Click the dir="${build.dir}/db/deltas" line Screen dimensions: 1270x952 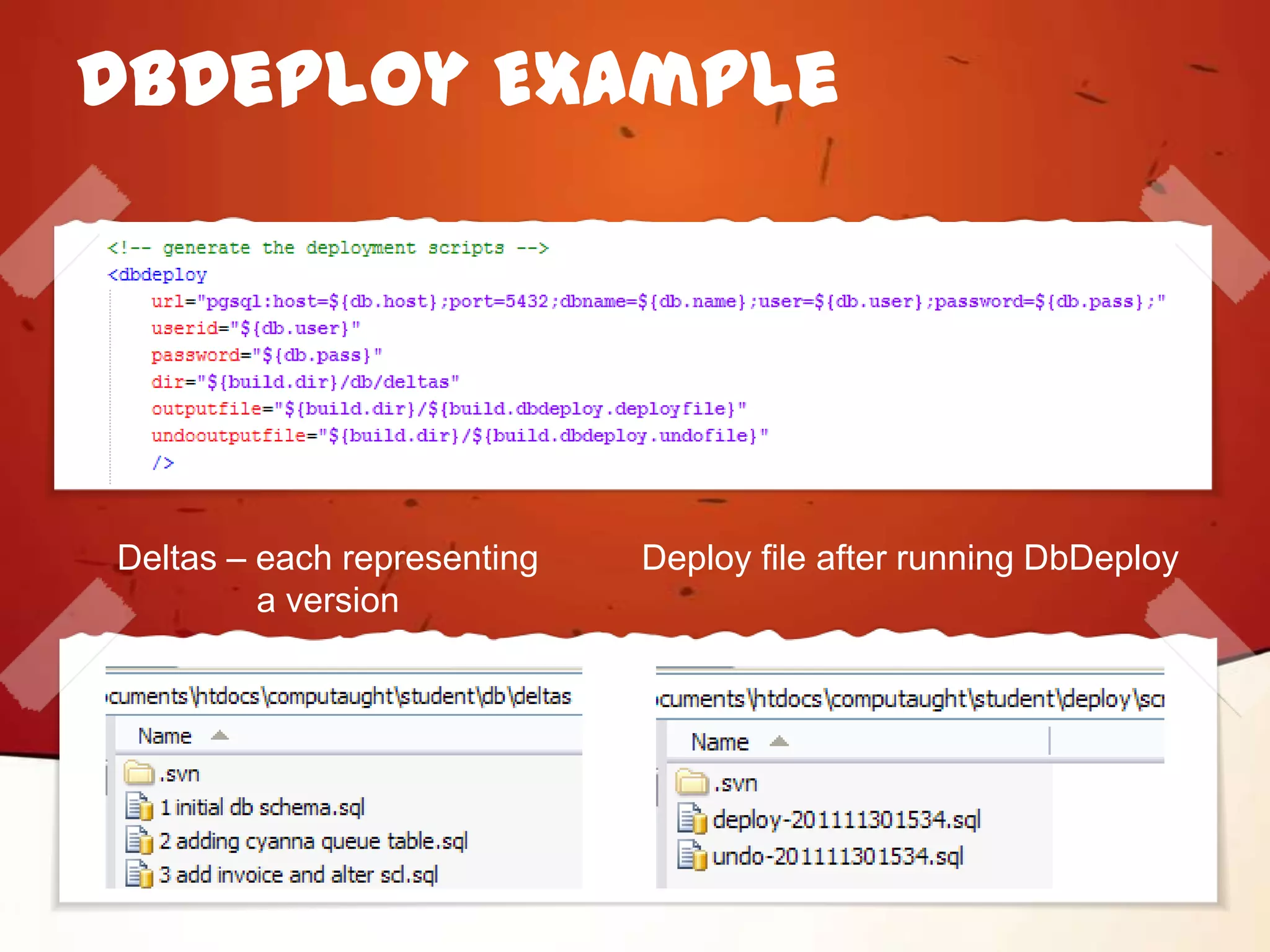305,382
